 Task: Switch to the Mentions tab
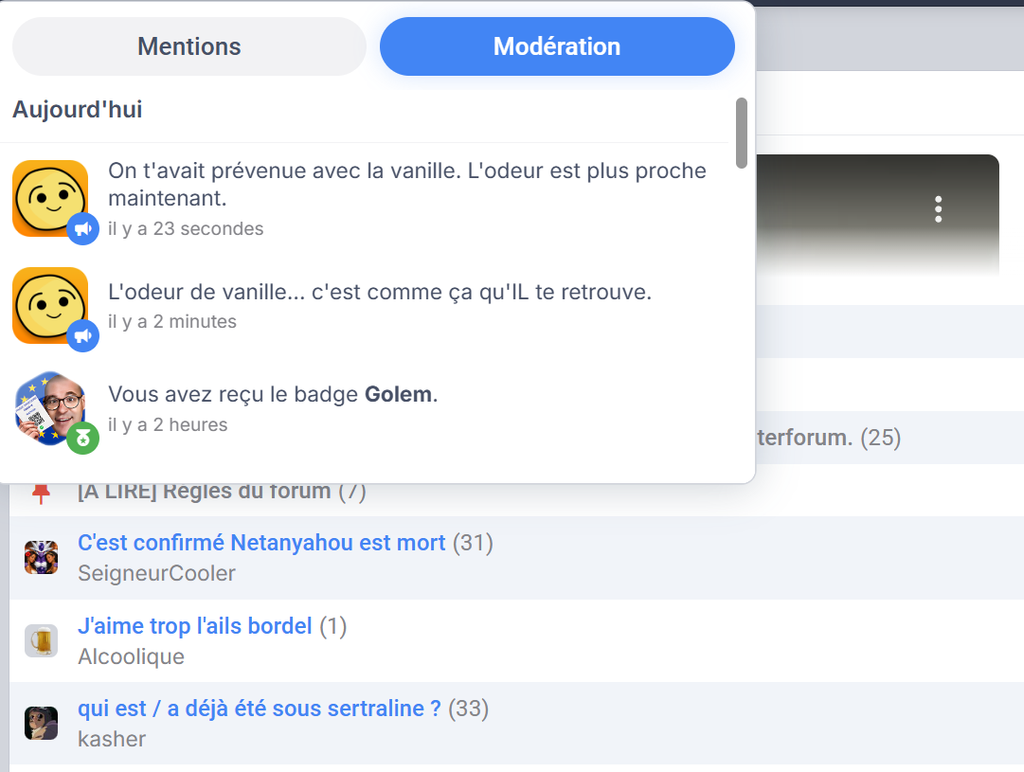189,46
